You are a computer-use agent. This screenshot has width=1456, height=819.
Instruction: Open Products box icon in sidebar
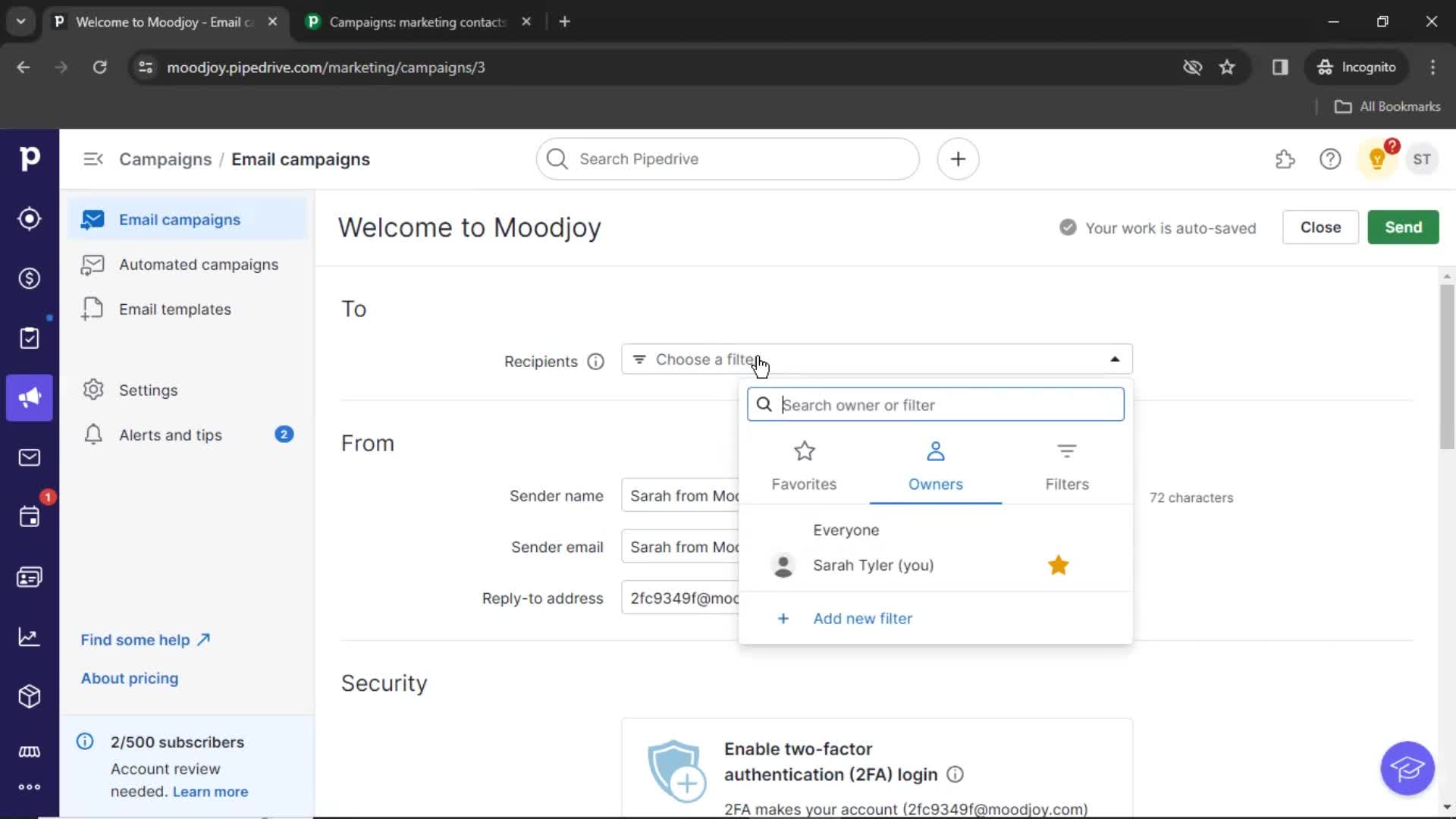(x=30, y=696)
